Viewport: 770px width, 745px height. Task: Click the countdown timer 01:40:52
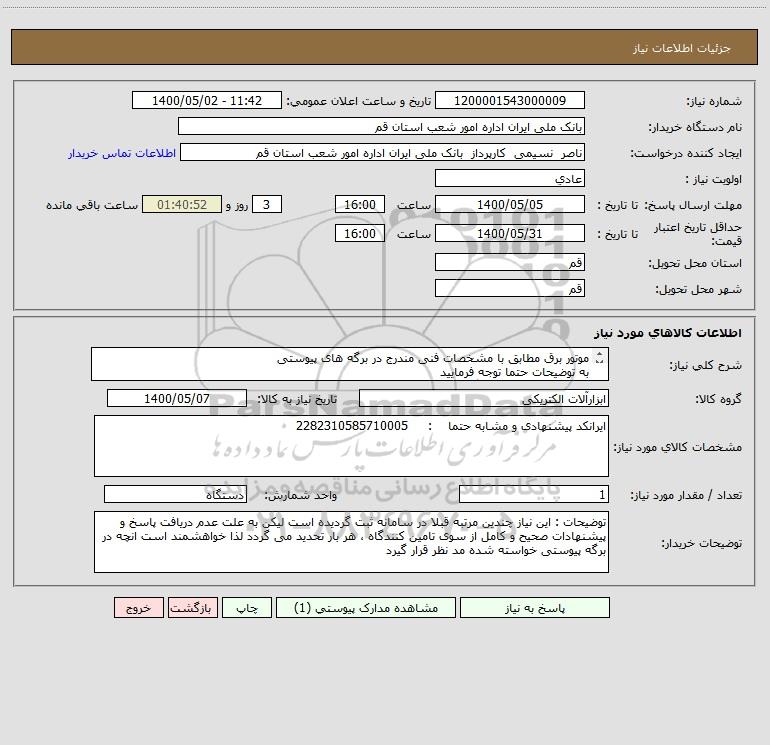click(x=182, y=204)
